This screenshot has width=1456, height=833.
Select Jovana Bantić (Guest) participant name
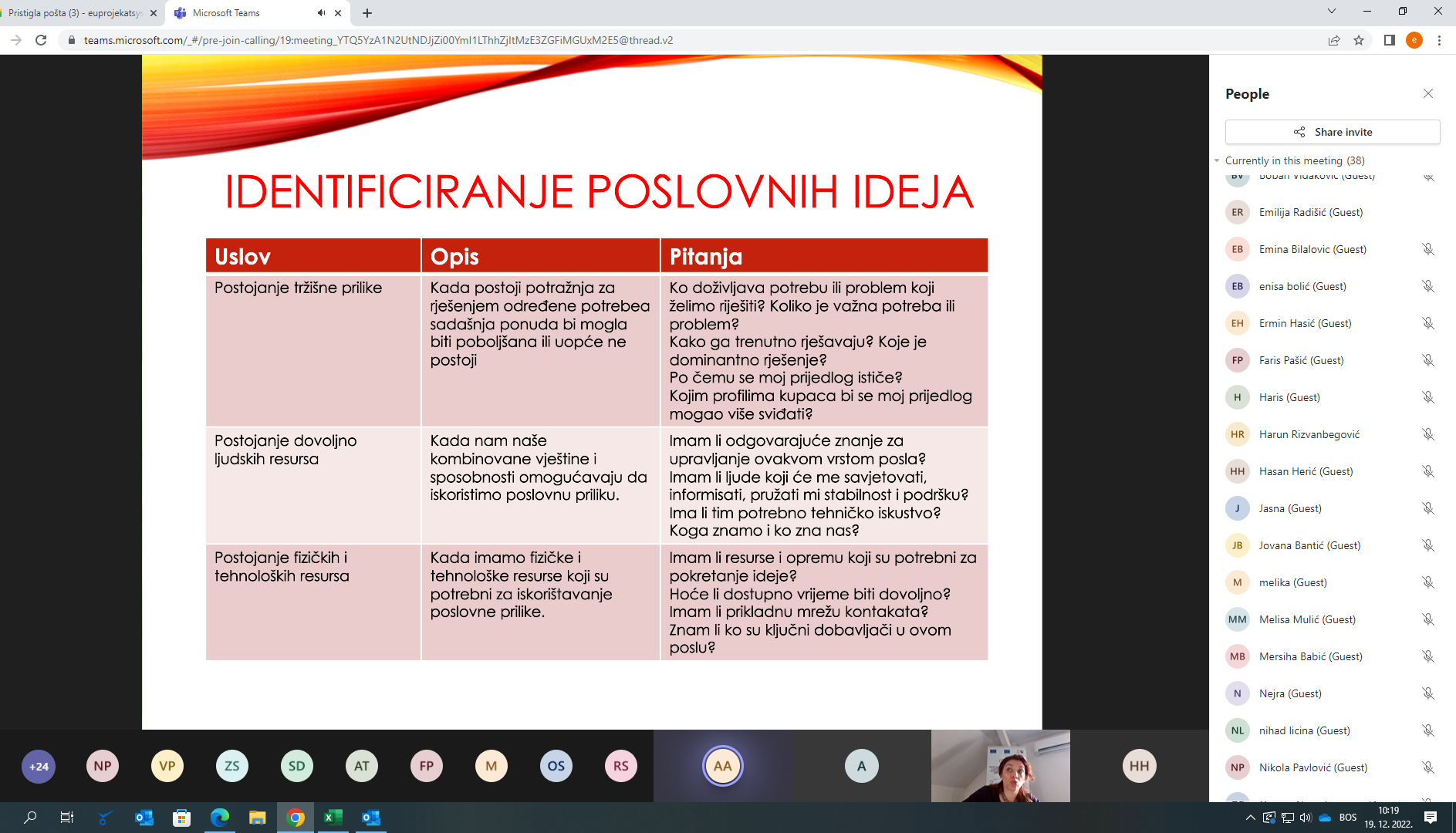(1309, 545)
